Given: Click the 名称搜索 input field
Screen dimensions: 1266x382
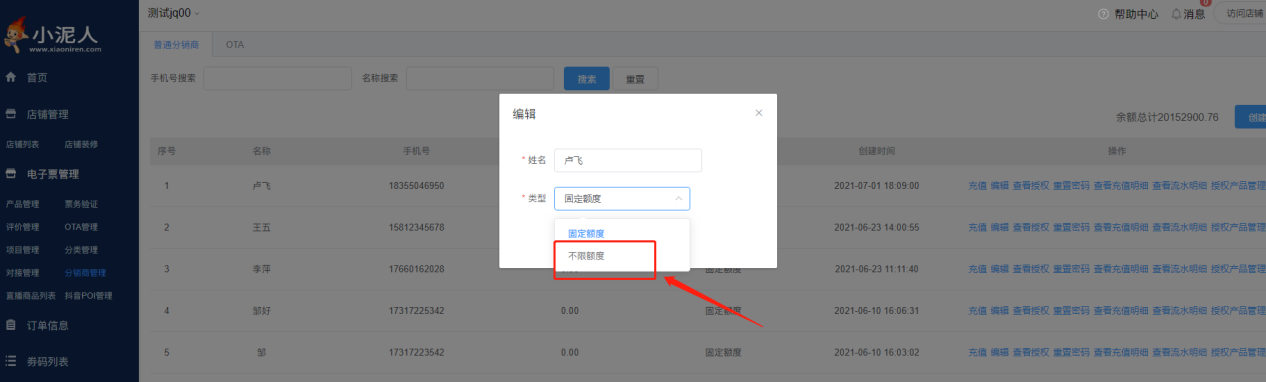Looking at the screenshot, I should 480,78.
